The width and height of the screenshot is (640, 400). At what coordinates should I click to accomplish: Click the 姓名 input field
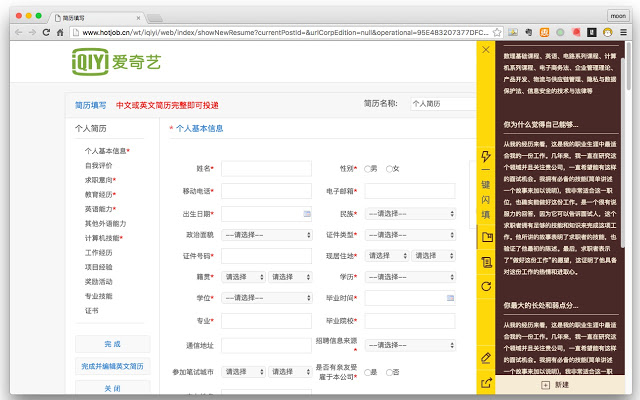click(267, 169)
